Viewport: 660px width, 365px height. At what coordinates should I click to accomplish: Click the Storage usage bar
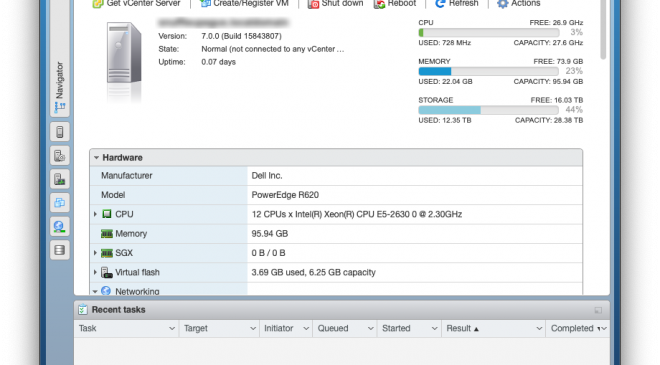(489, 110)
